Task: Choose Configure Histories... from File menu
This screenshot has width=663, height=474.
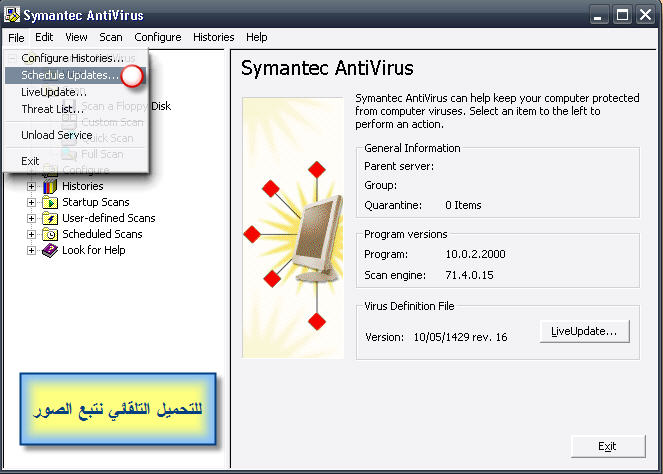Action: pyautogui.click(x=76, y=58)
